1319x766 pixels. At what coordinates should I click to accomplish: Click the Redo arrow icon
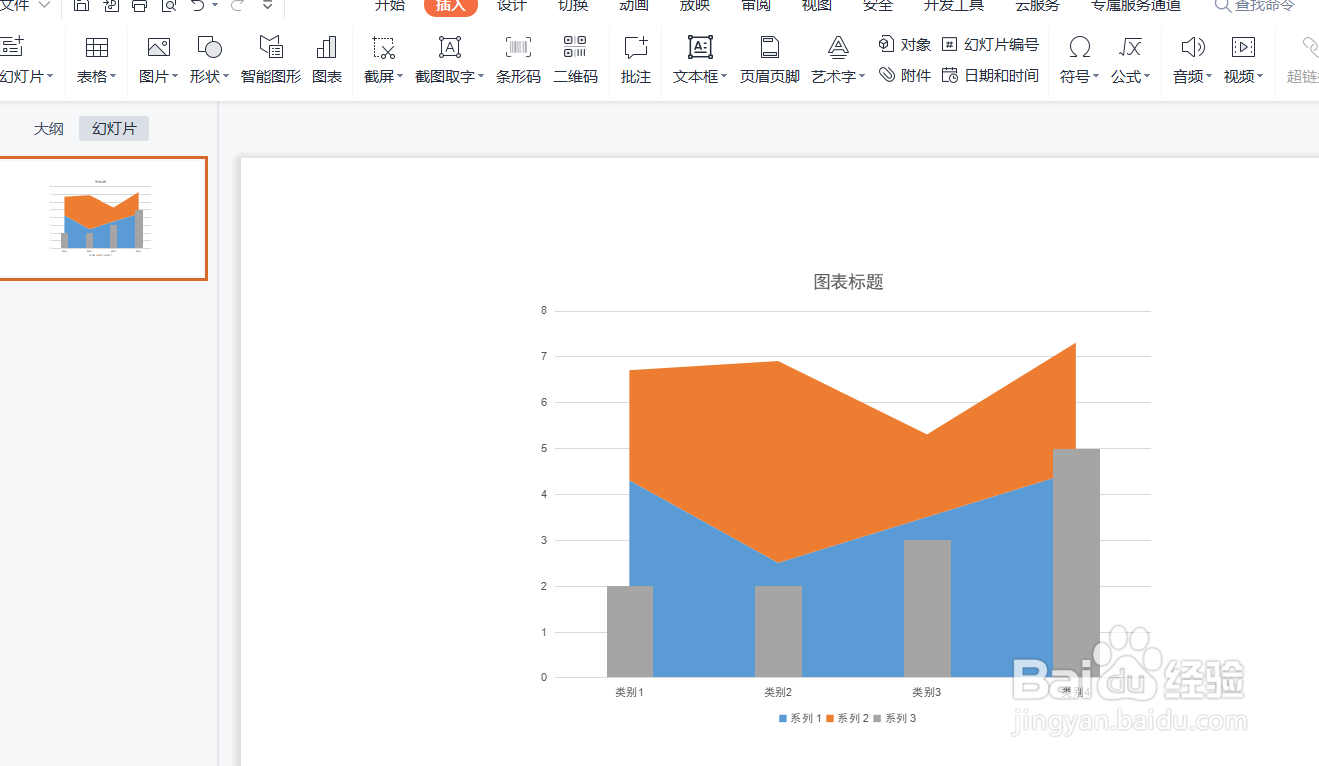238,5
